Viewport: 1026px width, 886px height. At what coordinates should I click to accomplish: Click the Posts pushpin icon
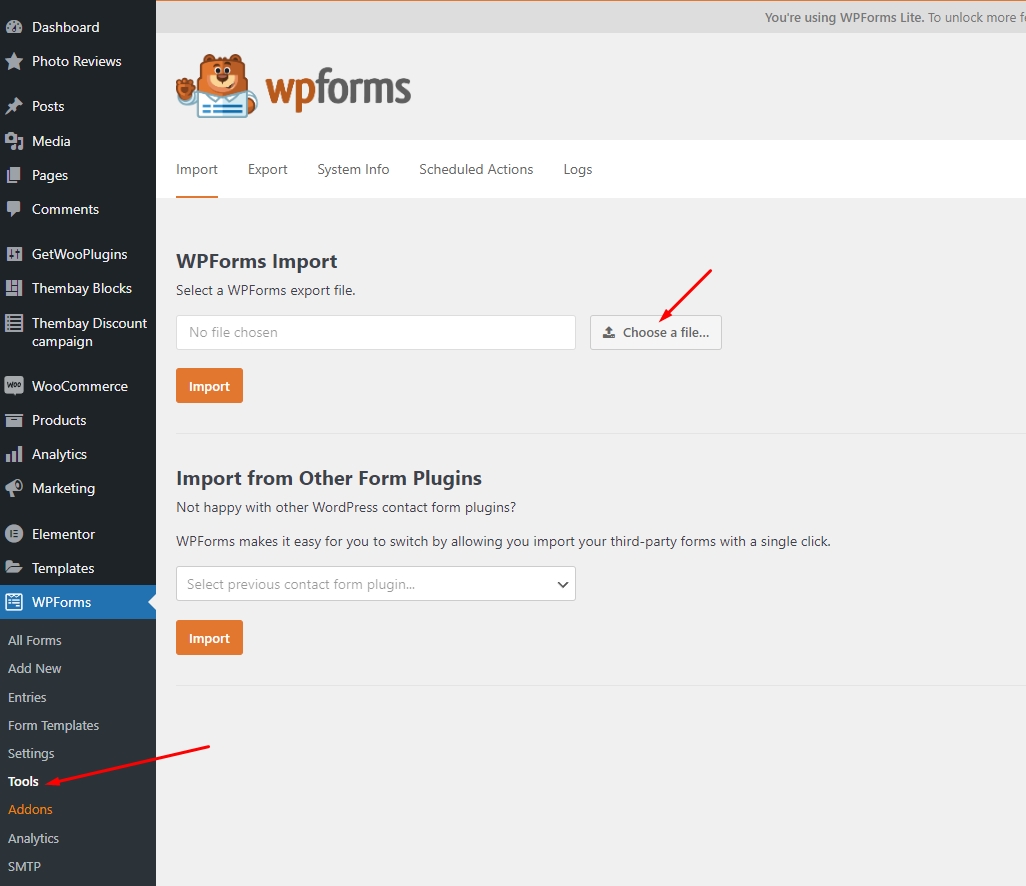pyautogui.click(x=14, y=106)
